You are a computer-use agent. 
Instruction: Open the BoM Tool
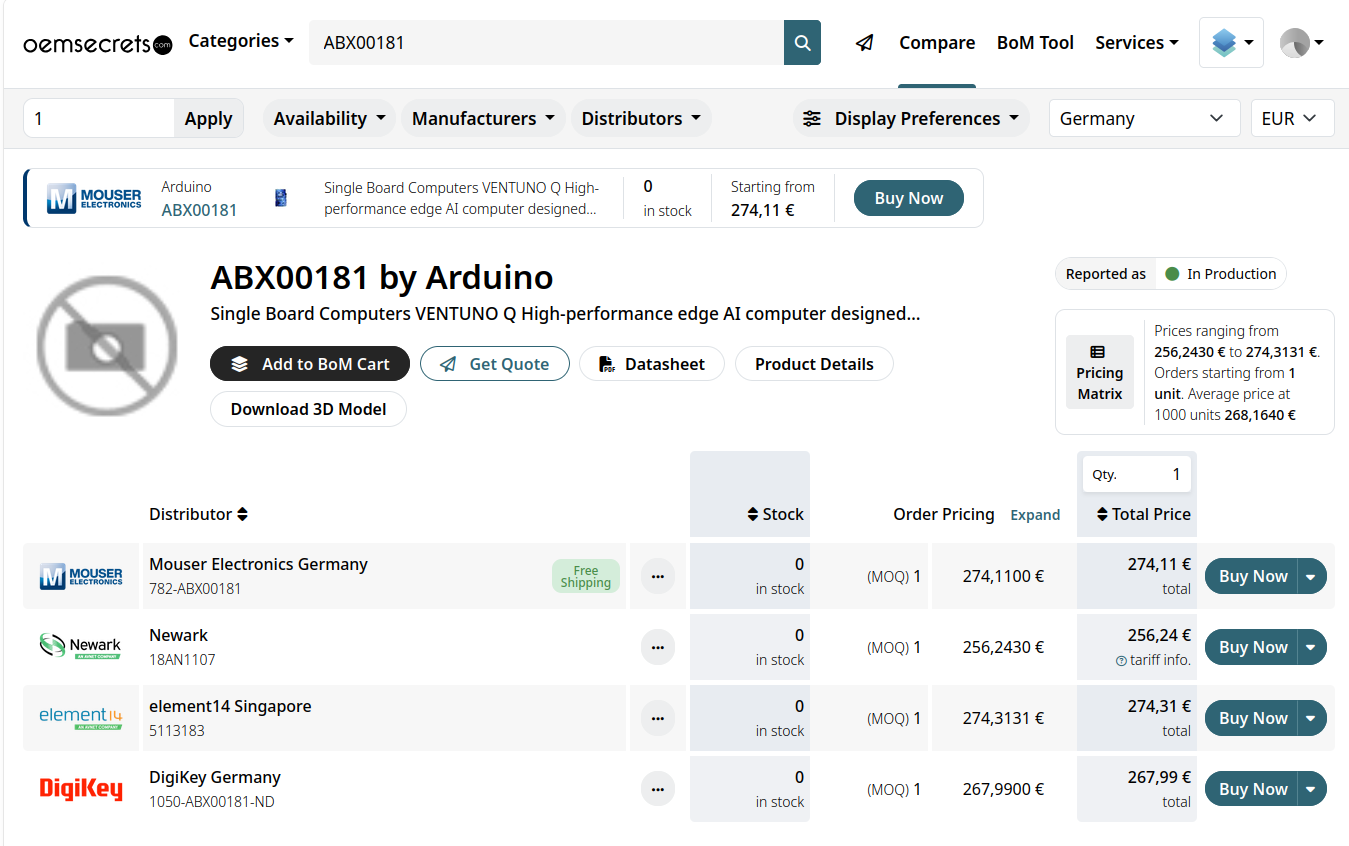pyautogui.click(x=1035, y=43)
